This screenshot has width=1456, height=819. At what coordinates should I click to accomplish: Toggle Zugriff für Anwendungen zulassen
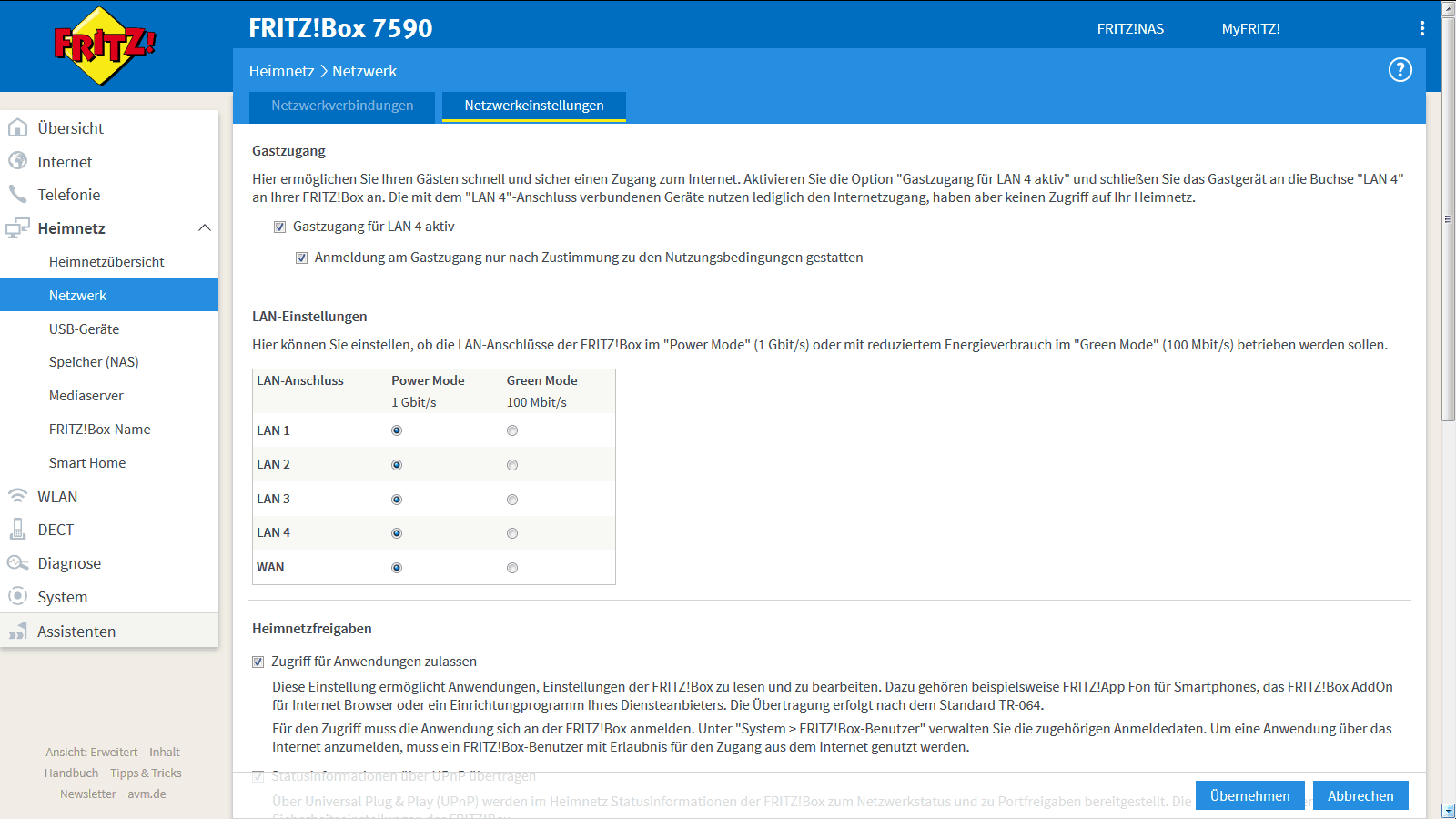click(x=258, y=662)
